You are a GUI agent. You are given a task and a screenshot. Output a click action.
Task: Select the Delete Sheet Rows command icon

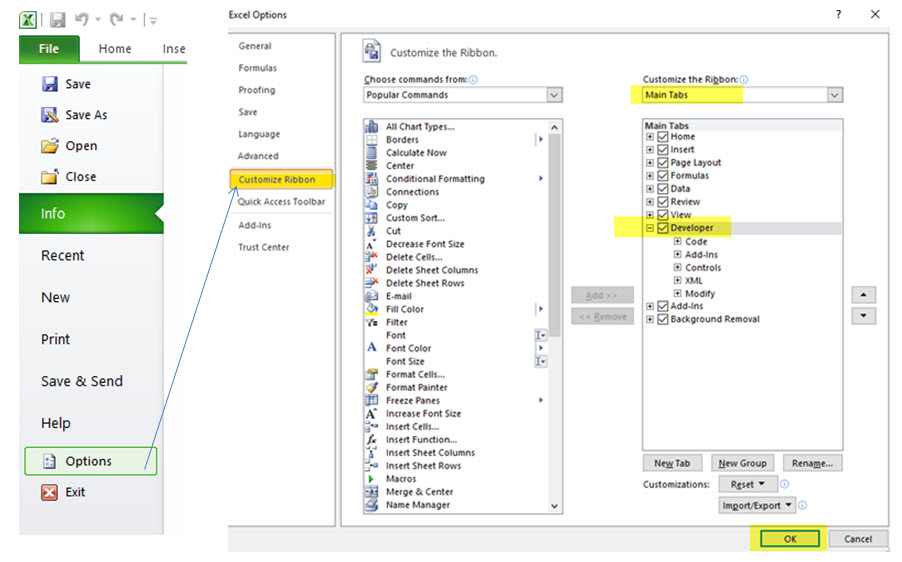(x=372, y=283)
